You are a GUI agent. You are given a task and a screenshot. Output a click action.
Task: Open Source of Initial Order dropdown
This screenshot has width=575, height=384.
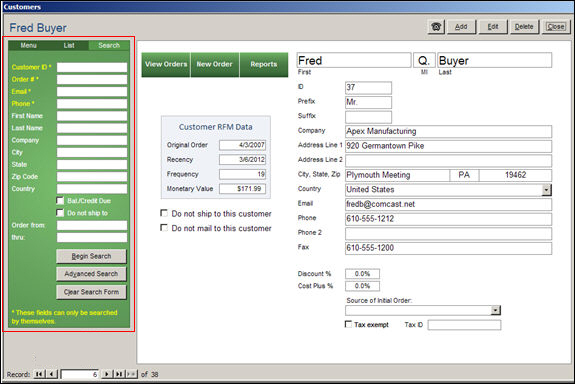pos(495,310)
